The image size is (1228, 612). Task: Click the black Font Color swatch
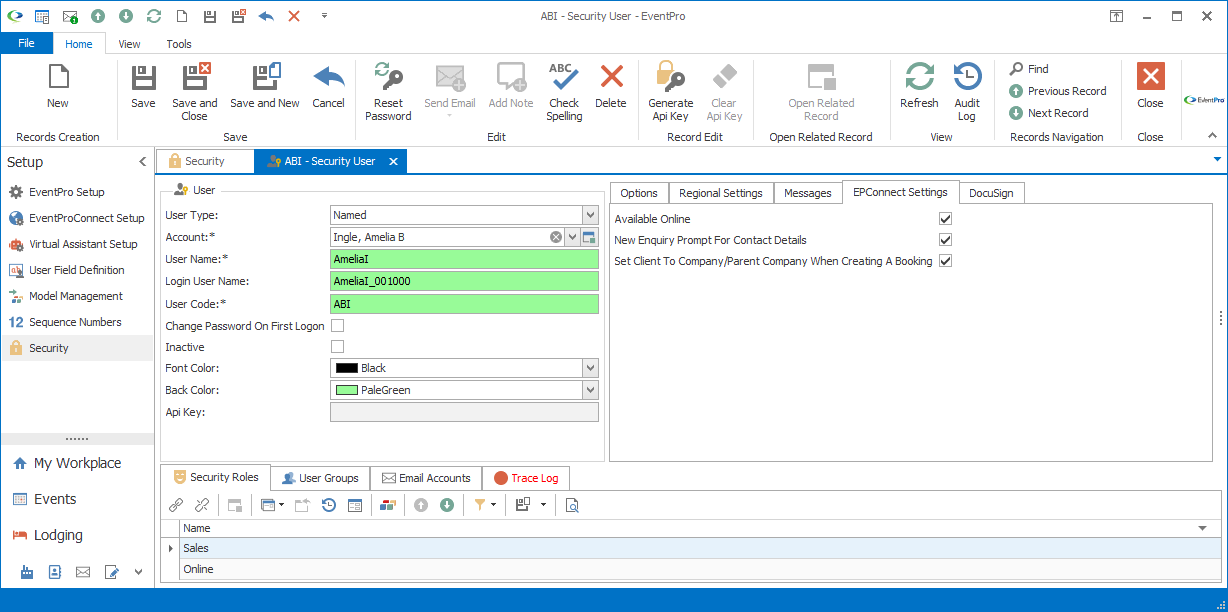click(x=346, y=368)
